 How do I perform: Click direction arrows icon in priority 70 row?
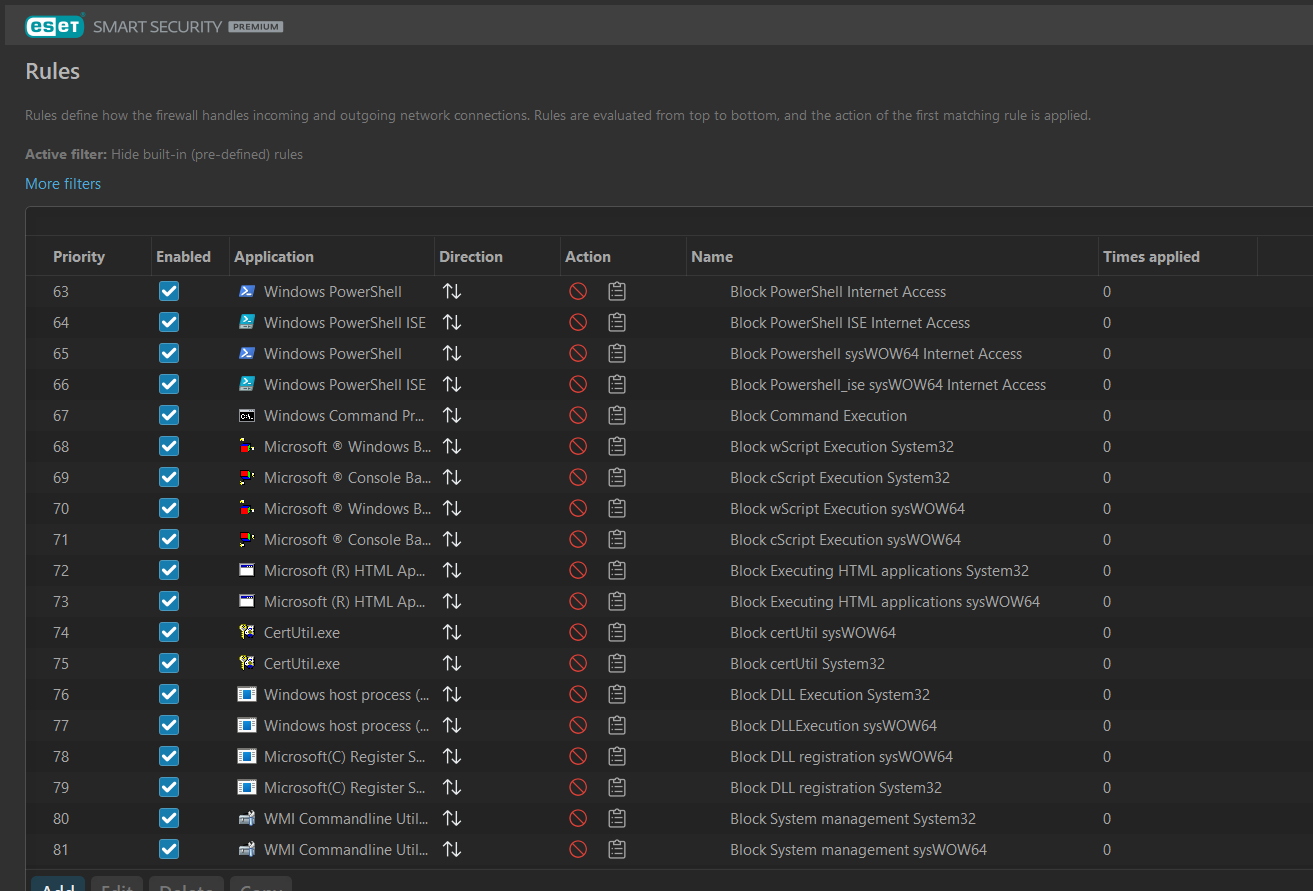point(452,509)
